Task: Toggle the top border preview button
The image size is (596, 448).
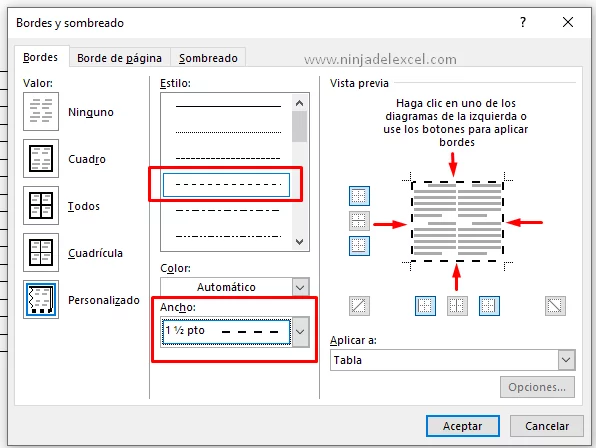Action: pos(359,196)
